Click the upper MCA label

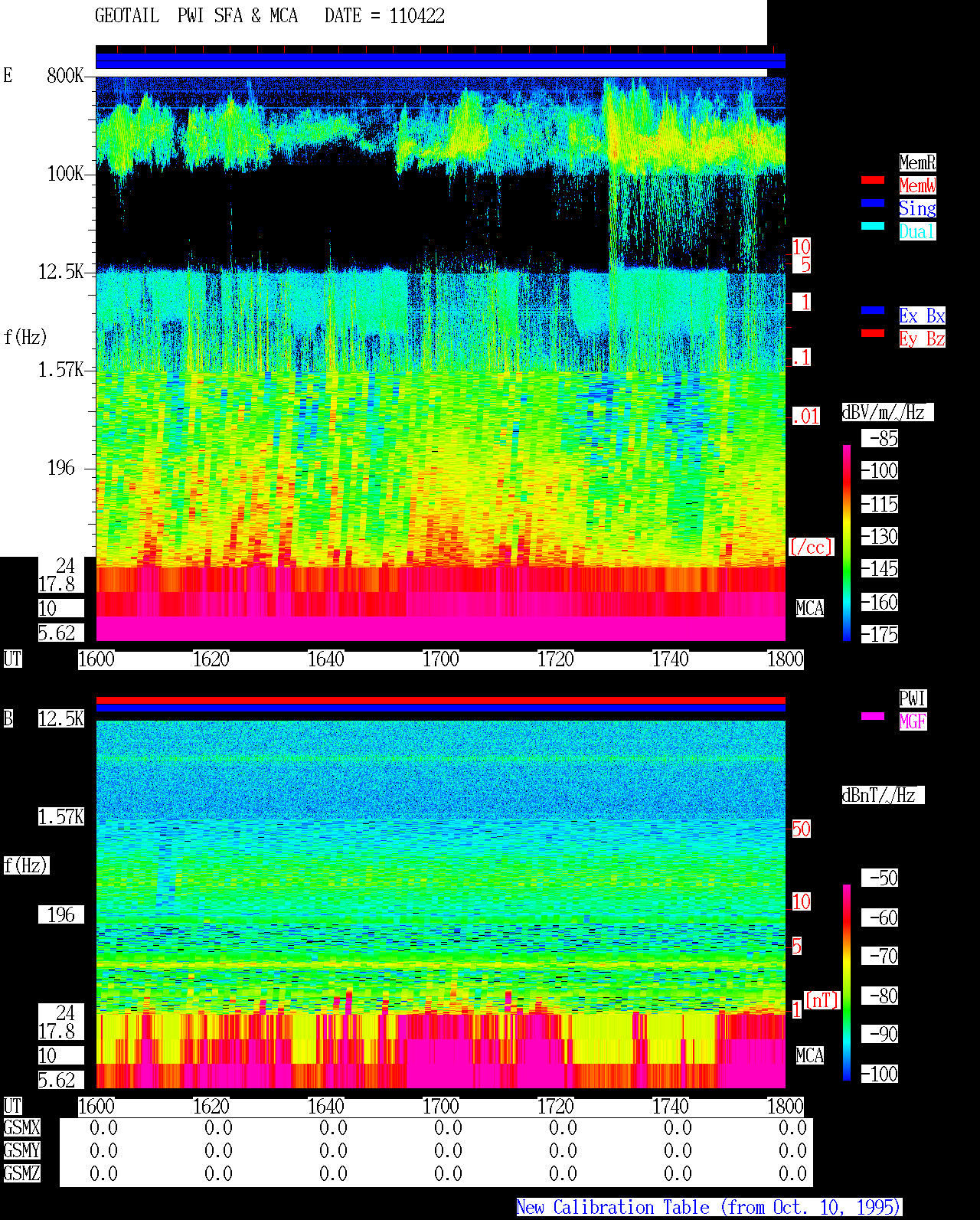click(x=810, y=609)
